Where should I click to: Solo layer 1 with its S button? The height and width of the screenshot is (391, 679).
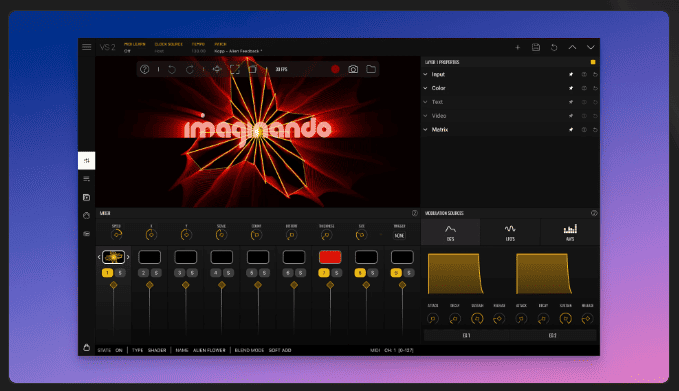click(x=120, y=273)
